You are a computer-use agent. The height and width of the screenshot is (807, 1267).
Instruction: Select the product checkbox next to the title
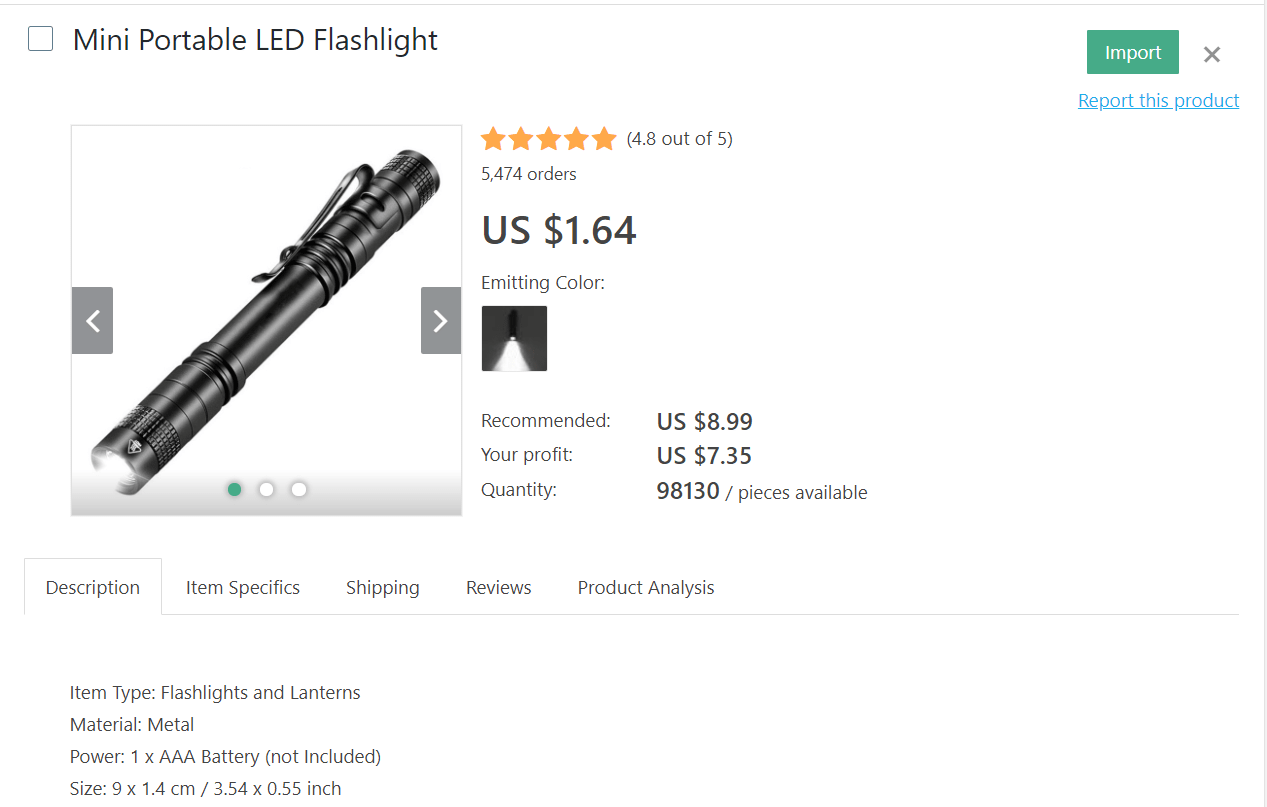[x=40, y=38]
